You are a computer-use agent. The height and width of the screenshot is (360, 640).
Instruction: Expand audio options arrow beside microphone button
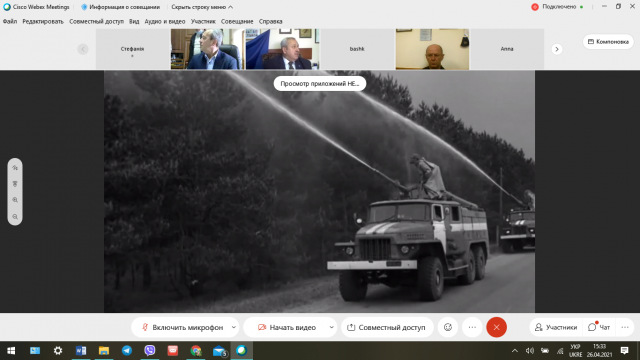pos(234,327)
